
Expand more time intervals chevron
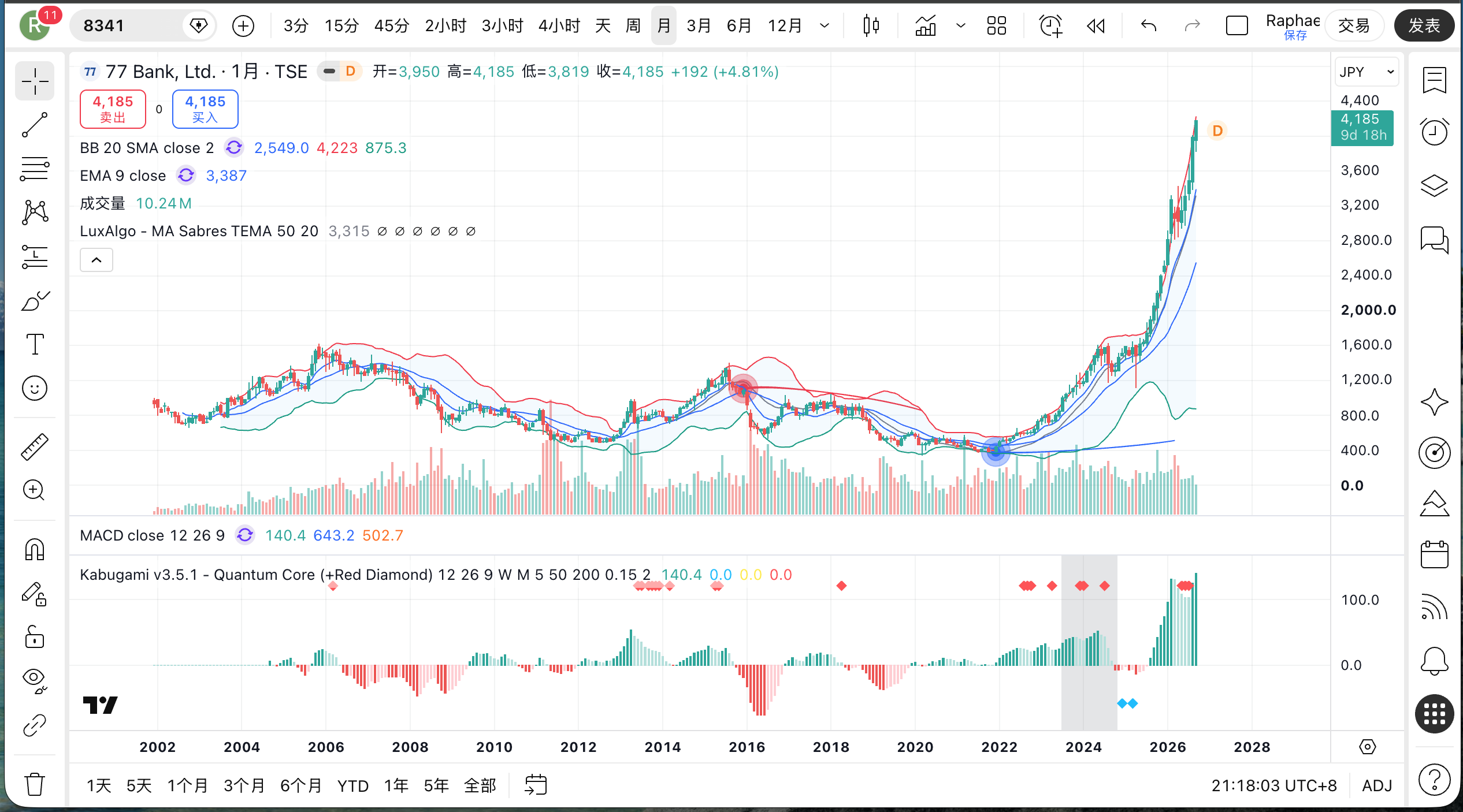(x=825, y=26)
